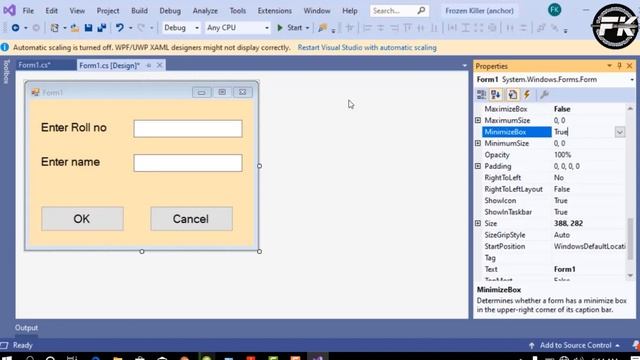This screenshot has width=640, height=360.
Task: Click the Navigate Backward arrow icon
Action: click(x=16, y=28)
